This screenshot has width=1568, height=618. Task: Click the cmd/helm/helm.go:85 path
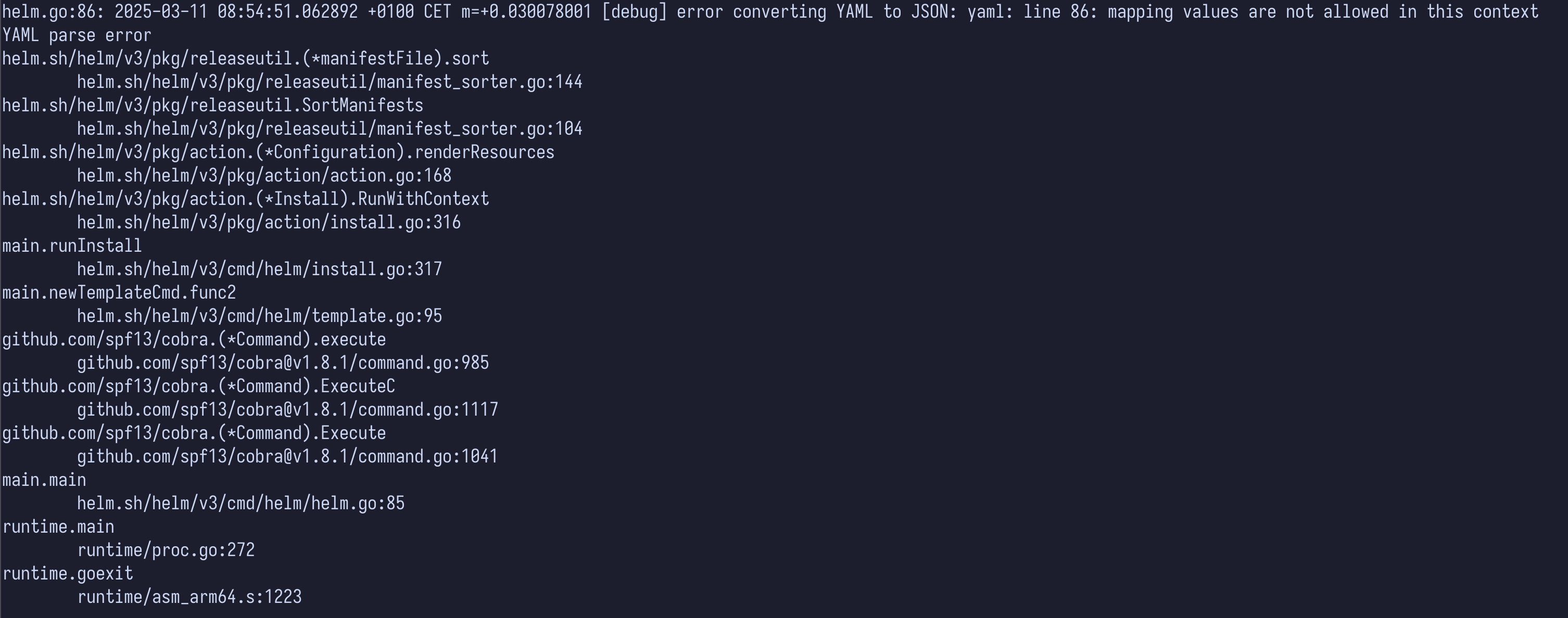click(x=241, y=504)
